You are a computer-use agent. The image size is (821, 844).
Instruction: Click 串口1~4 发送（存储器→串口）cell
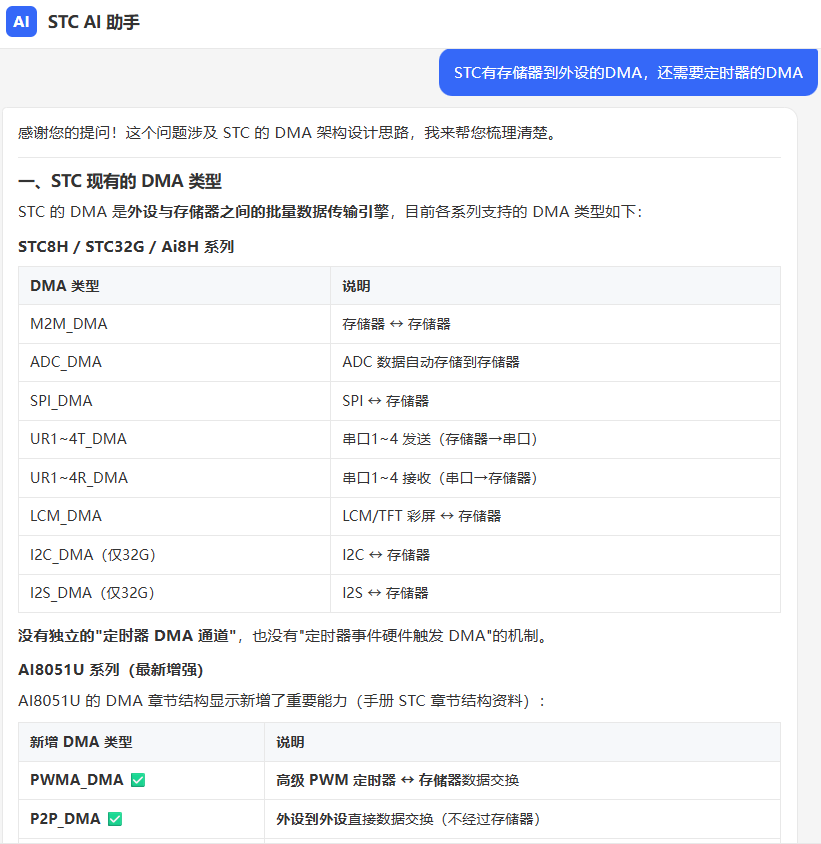pyautogui.click(x=556, y=439)
